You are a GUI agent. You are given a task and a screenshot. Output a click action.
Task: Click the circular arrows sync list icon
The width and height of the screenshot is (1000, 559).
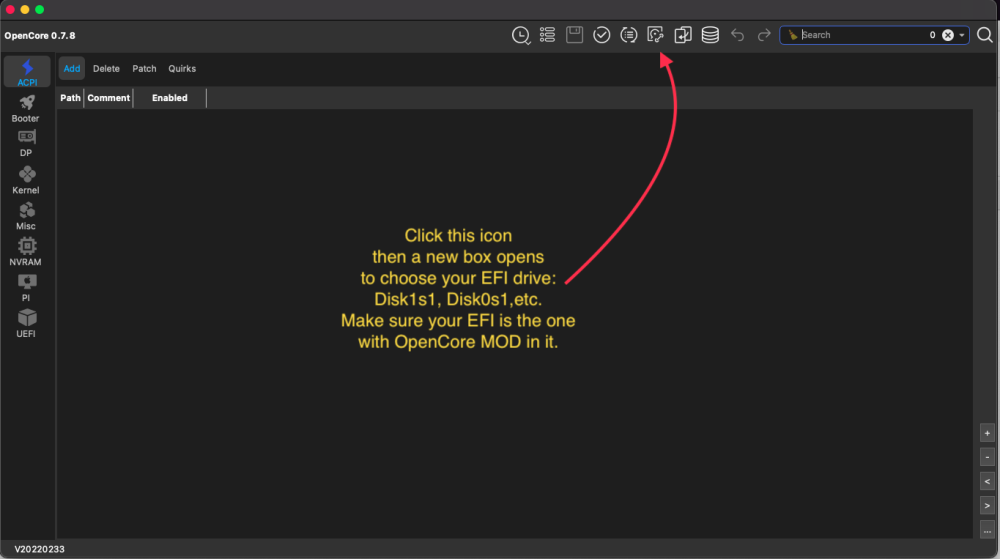629,34
